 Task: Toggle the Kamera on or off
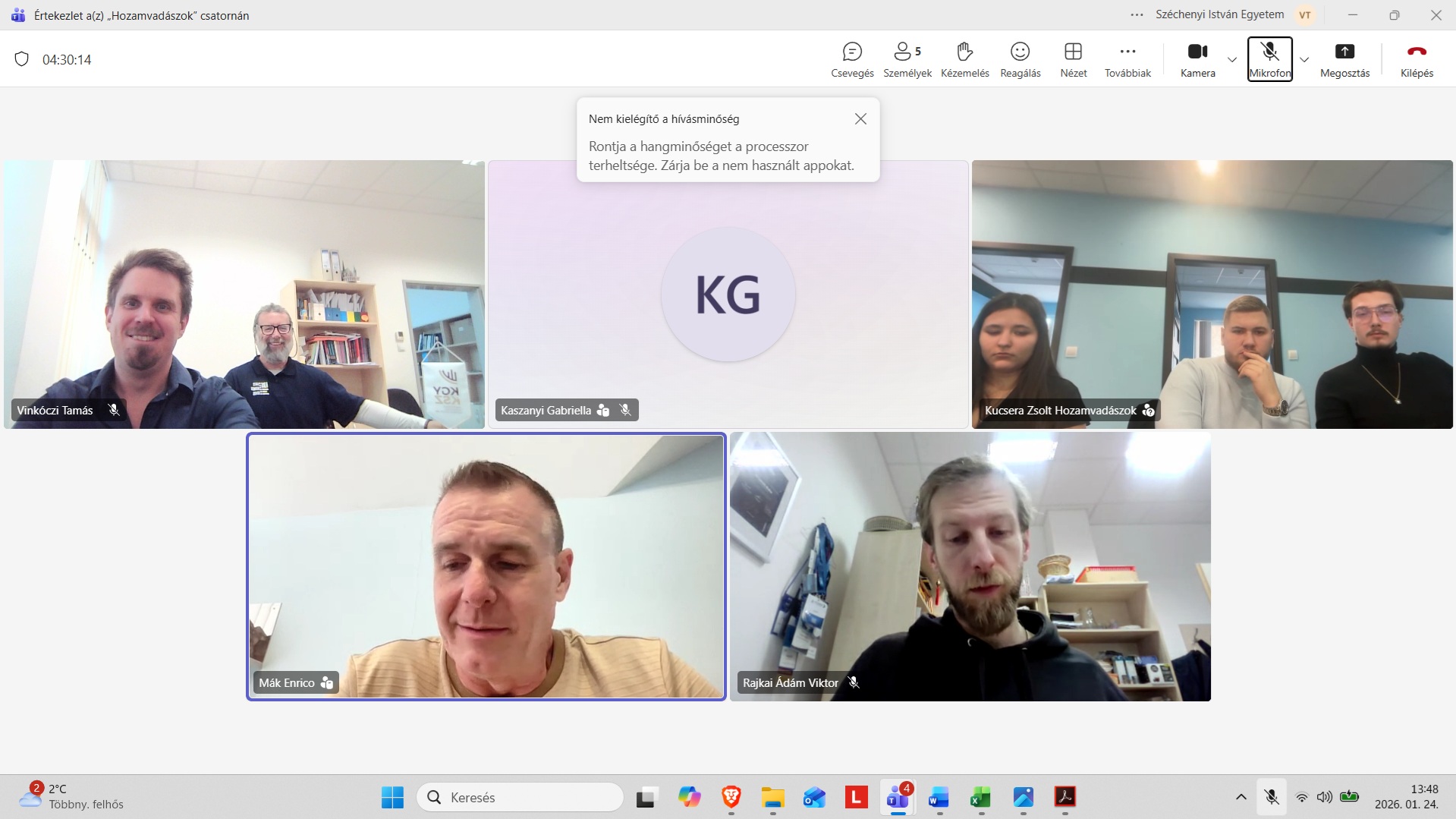1197,59
